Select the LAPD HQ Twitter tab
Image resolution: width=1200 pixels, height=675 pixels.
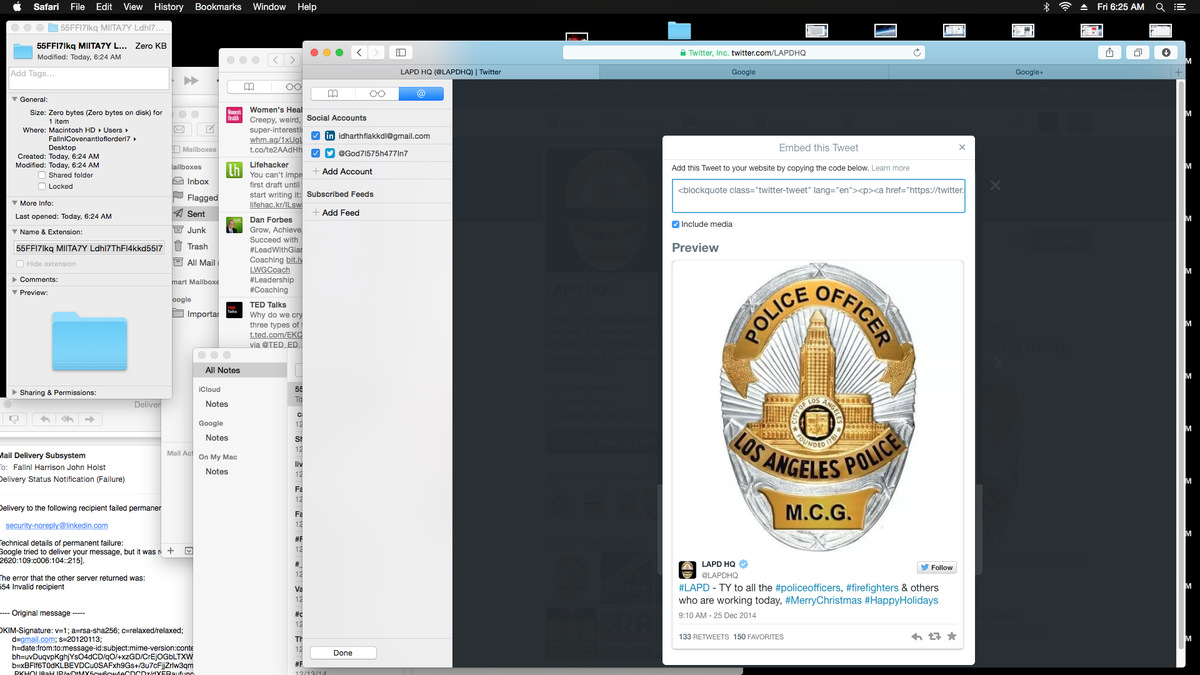[x=451, y=72]
